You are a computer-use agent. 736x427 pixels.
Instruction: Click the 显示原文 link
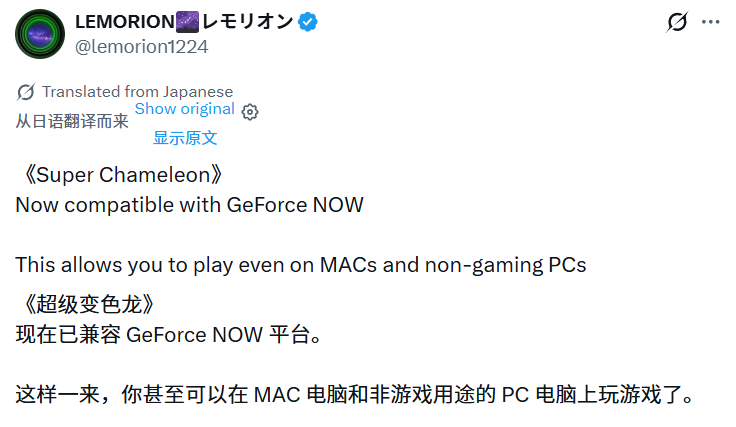point(185,138)
